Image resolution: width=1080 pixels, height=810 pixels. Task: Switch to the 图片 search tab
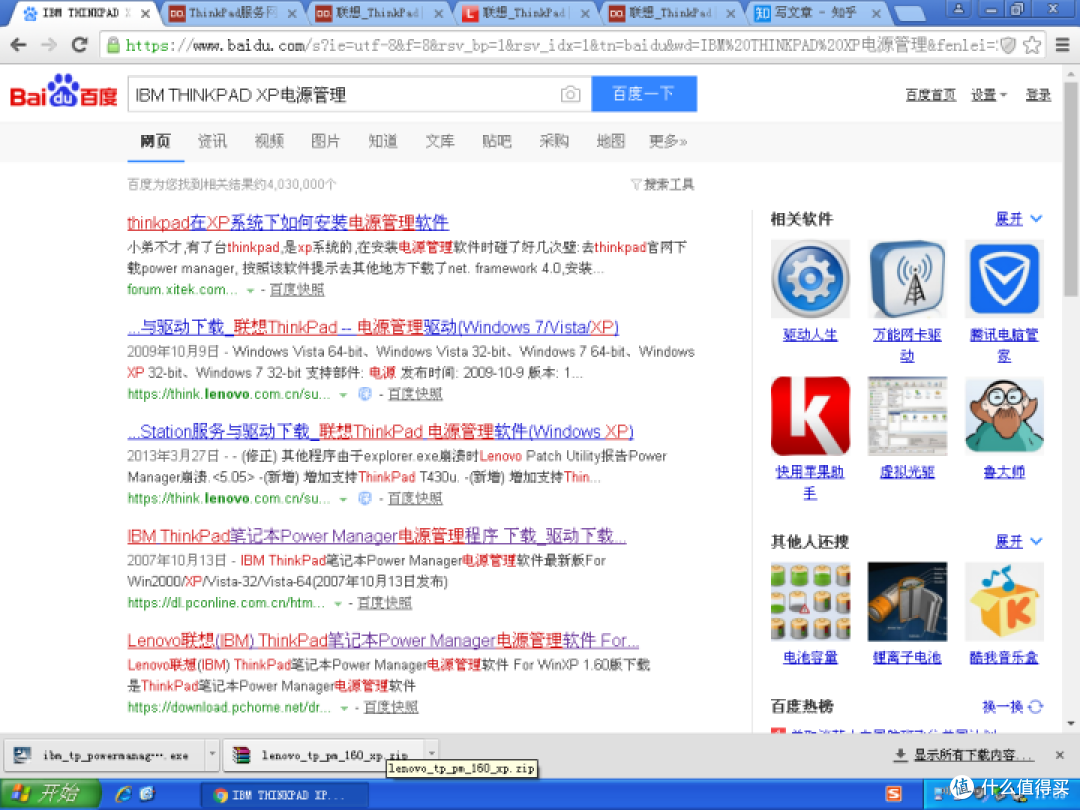(x=325, y=141)
